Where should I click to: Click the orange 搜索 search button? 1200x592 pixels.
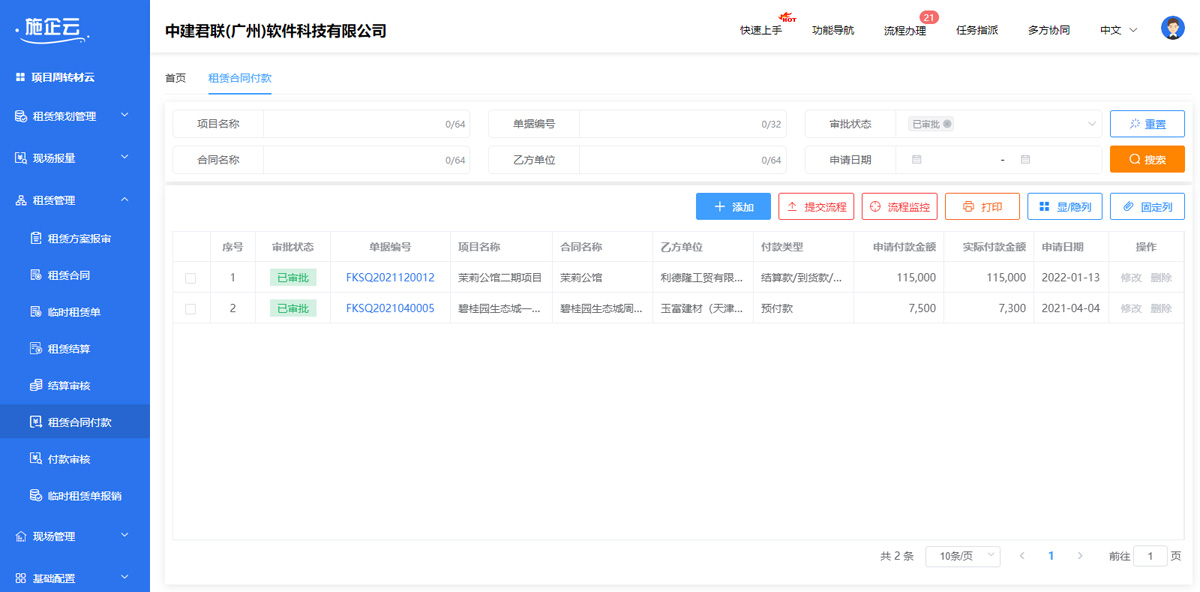[1147, 159]
